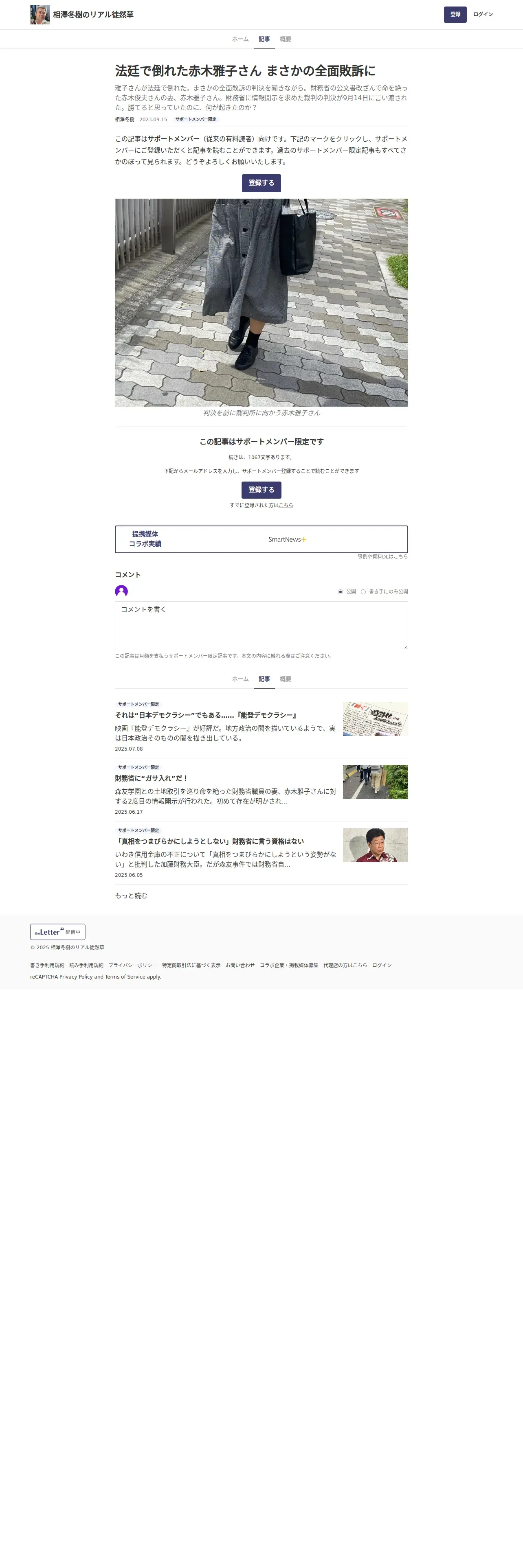This screenshot has height=1568, width=523.
Task: Click the author avatar in the header
Action: (x=40, y=15)
